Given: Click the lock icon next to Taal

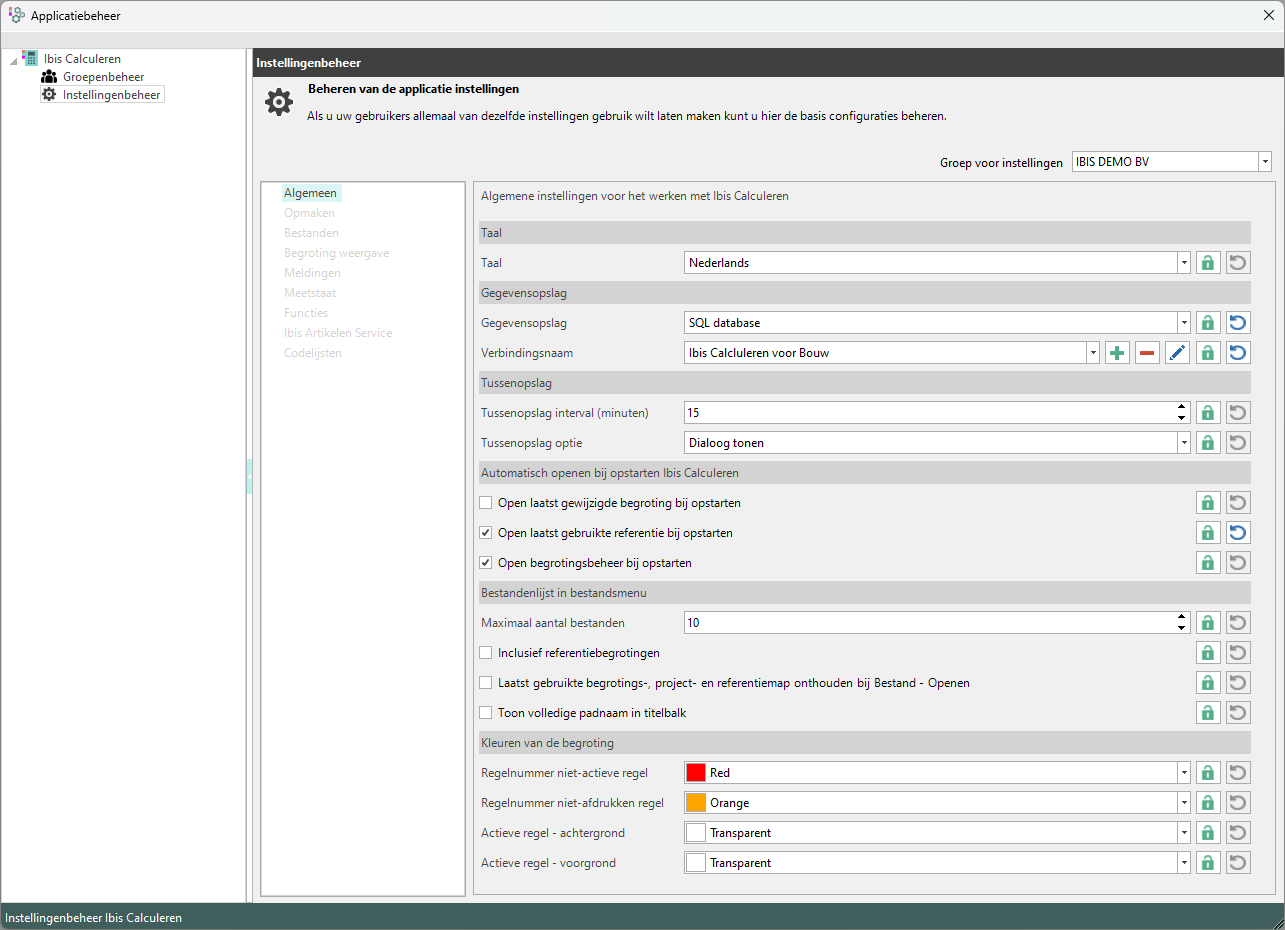Looking at the screenshot, I should [x=1208, y=263].
